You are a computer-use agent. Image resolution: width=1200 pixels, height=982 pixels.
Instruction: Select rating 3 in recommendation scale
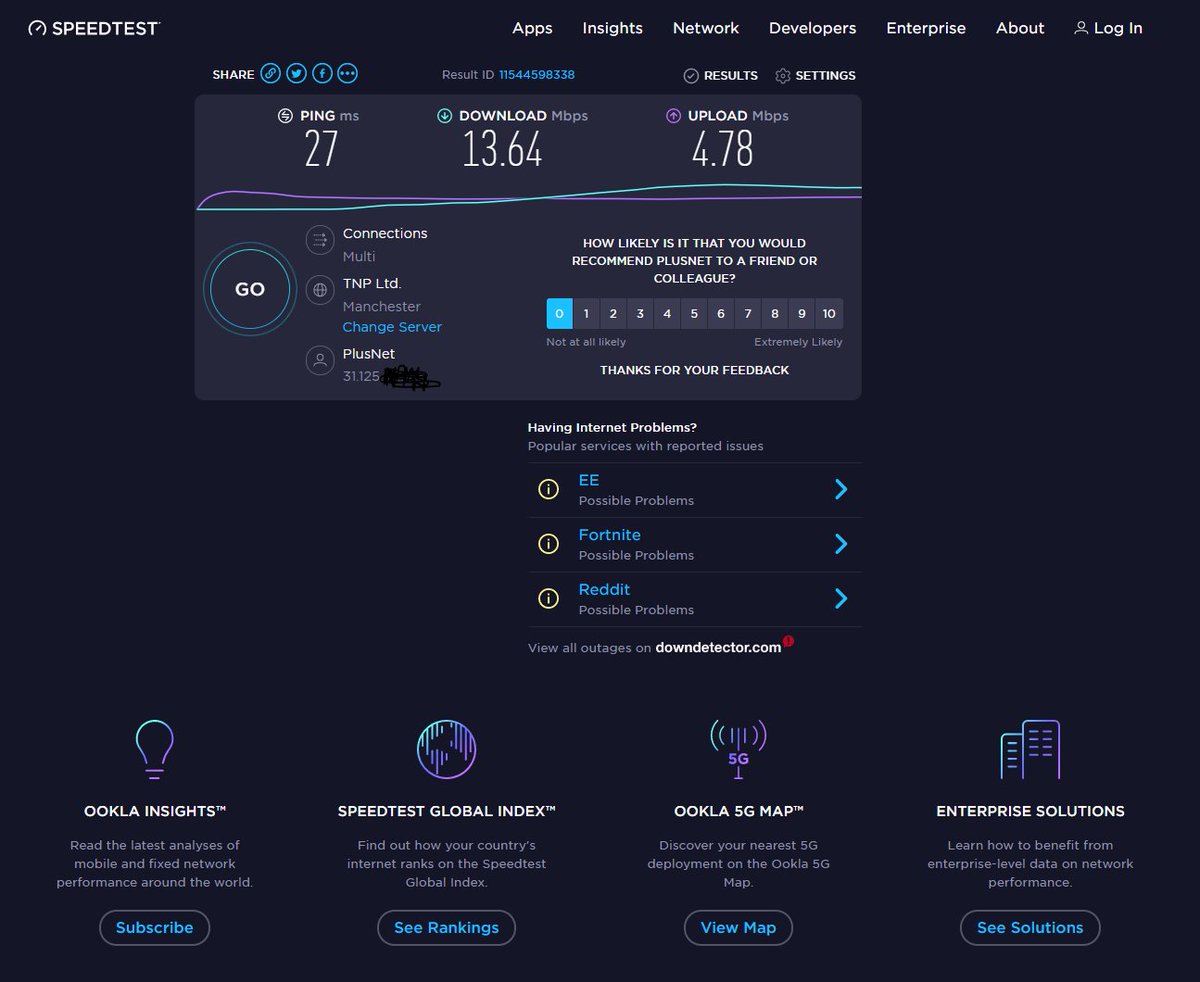(640, 314)
